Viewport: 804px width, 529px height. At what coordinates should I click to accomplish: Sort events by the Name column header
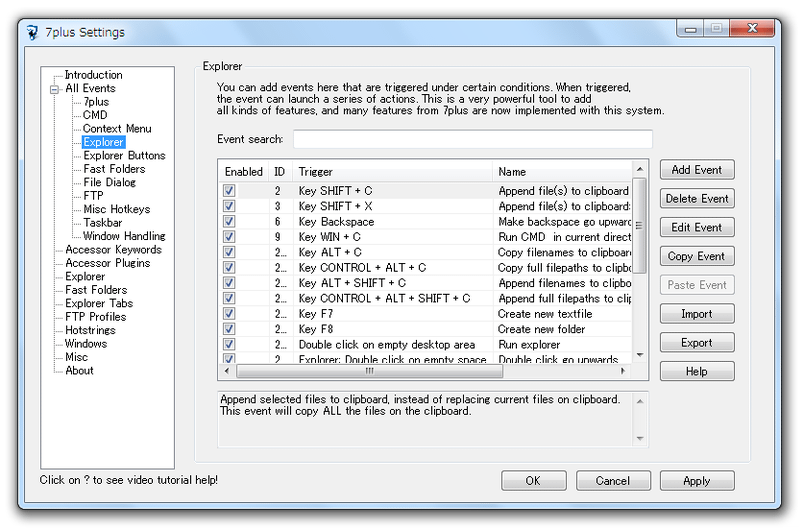(562, 172)
